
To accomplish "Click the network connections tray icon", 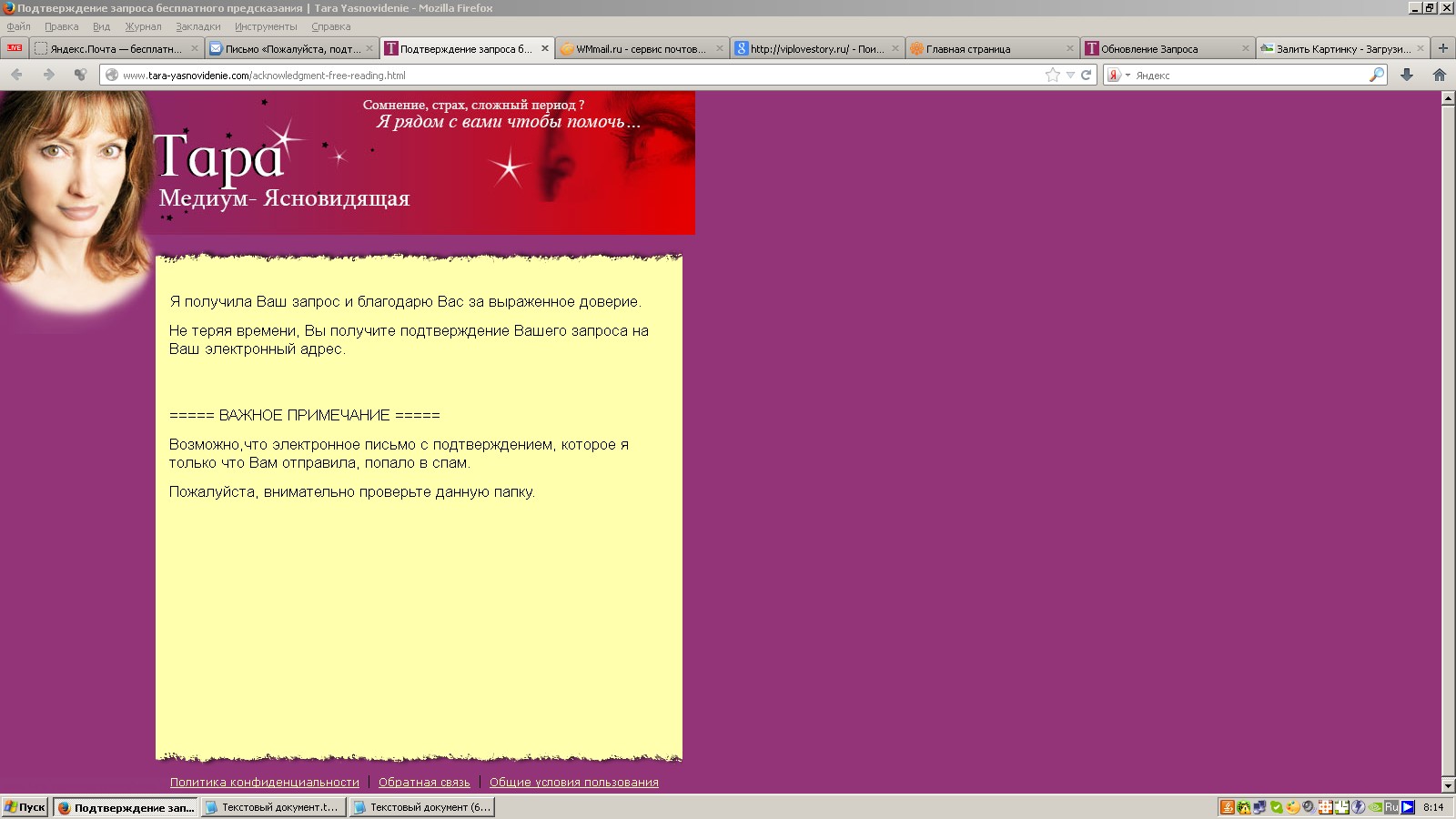I will 1259,807.
